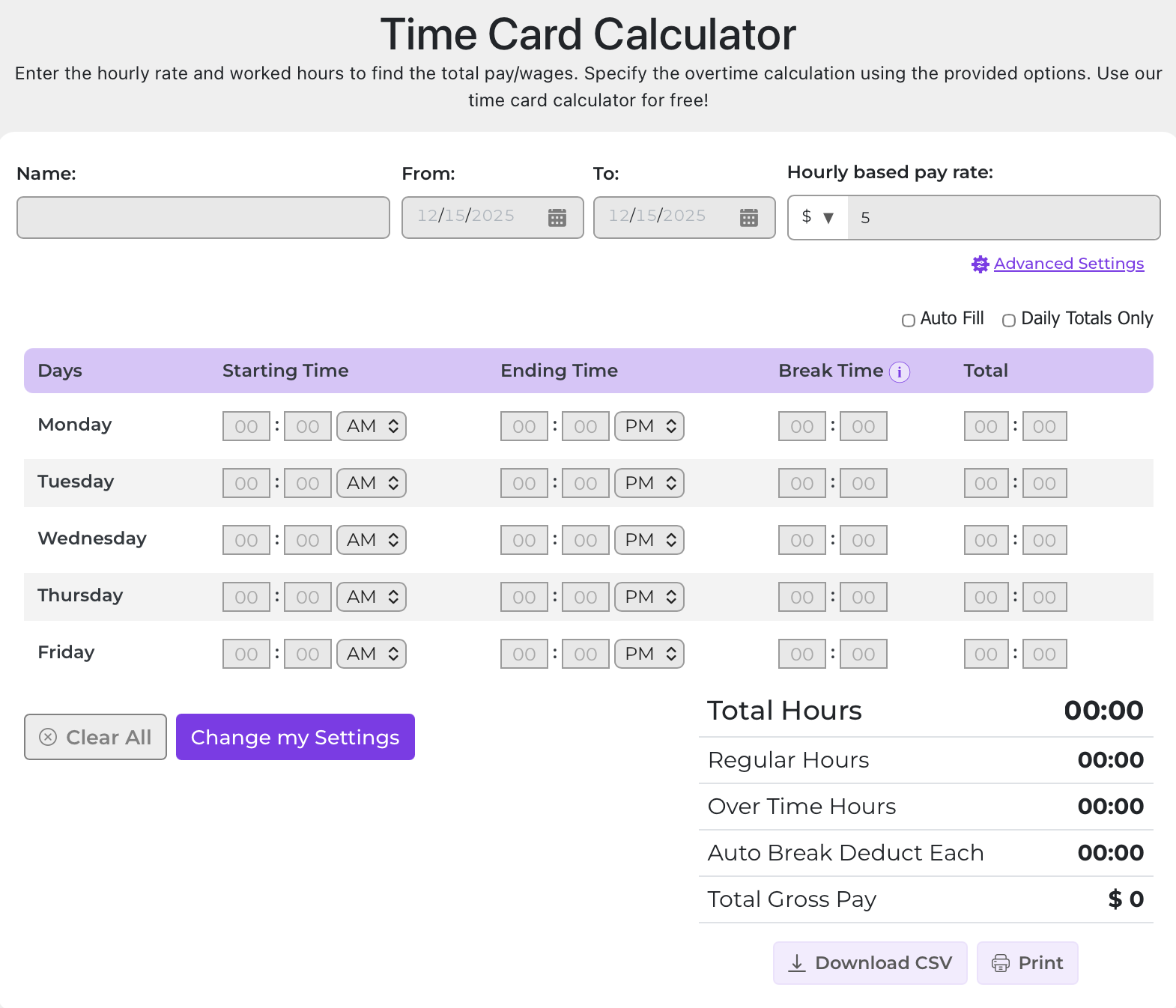Open the Advanced Settings link

click(1068, 264)
